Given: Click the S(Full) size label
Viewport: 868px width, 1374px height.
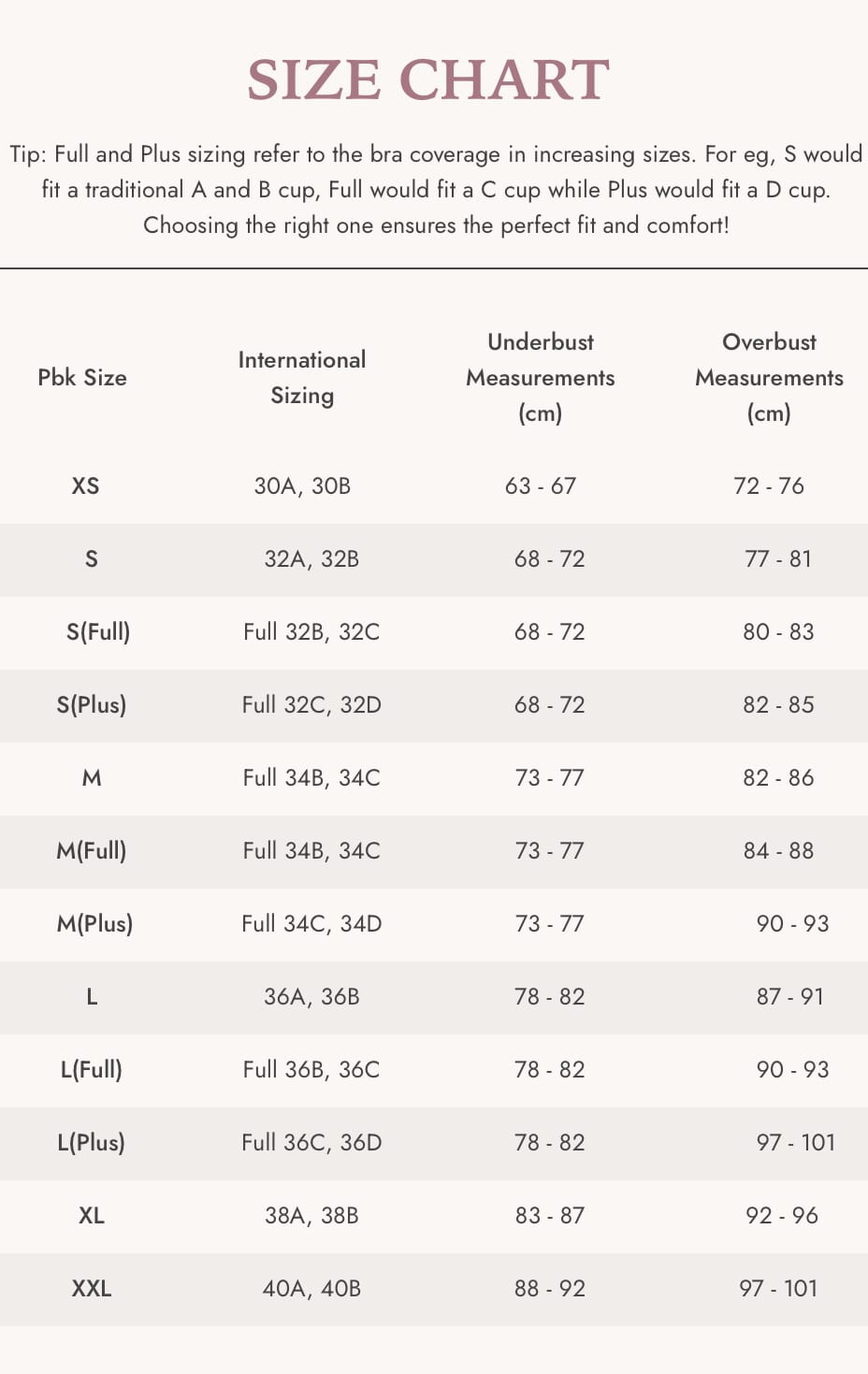Looking at the screenshot, I should [x=98, y=632].
